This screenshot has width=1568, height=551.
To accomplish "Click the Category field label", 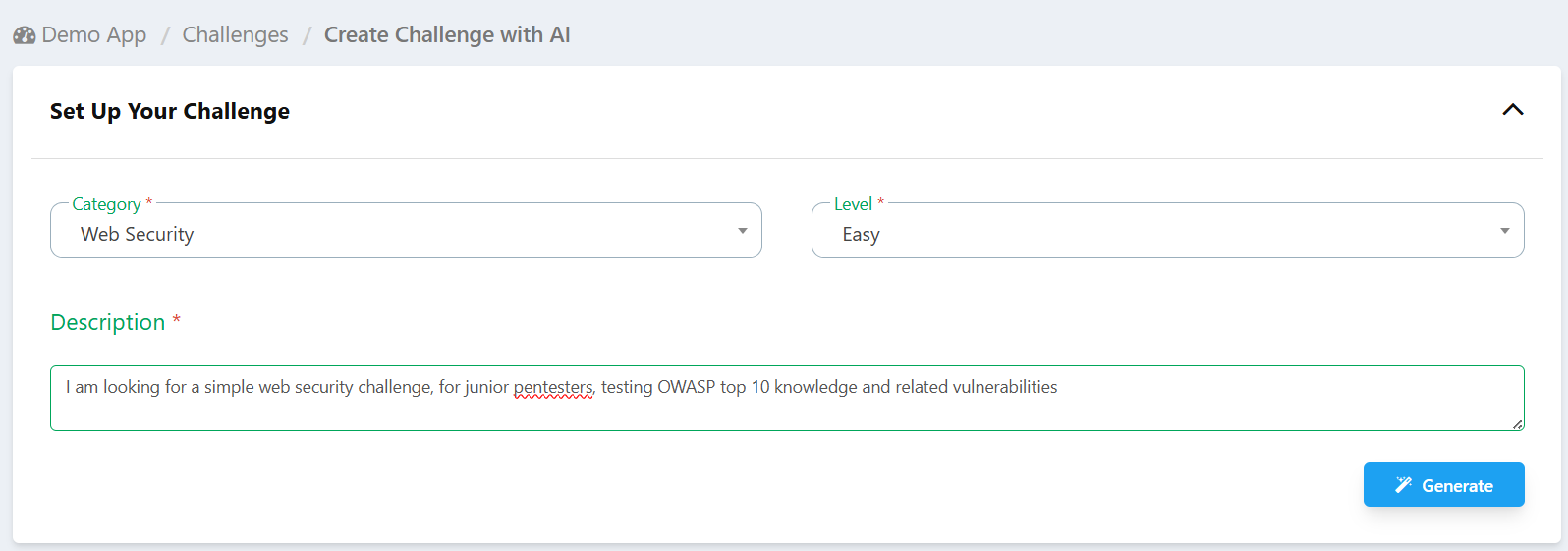I will click(106, 204).
